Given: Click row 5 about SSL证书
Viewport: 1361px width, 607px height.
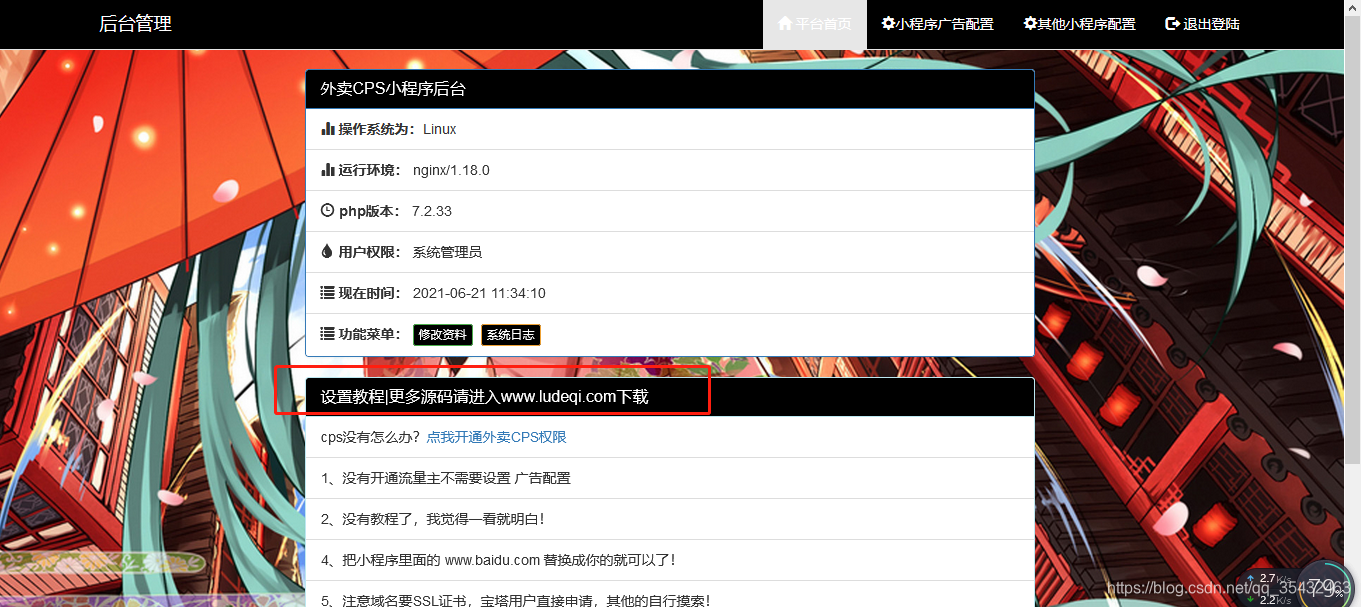Looking at the screenshot, I should 670,594.
